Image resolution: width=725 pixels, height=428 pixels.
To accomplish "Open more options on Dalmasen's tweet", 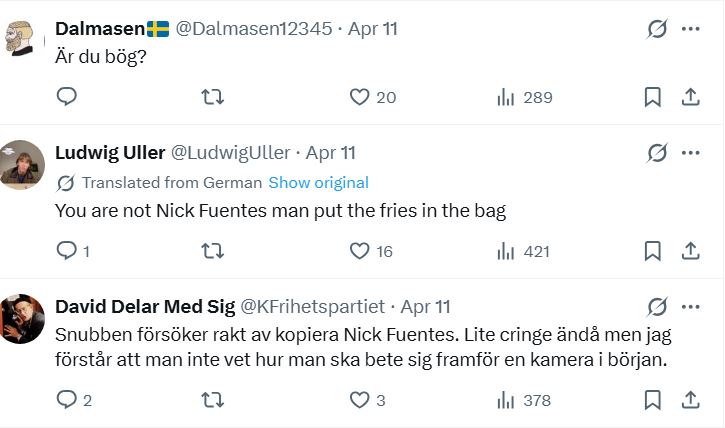I will pos(690,29).
